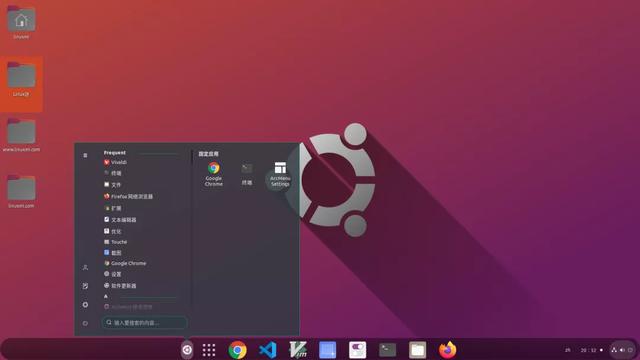This screenshot has height=360, width=640.
Task: Select the www.linuxmi.com desktop folder
Action: tap(21, 135)
